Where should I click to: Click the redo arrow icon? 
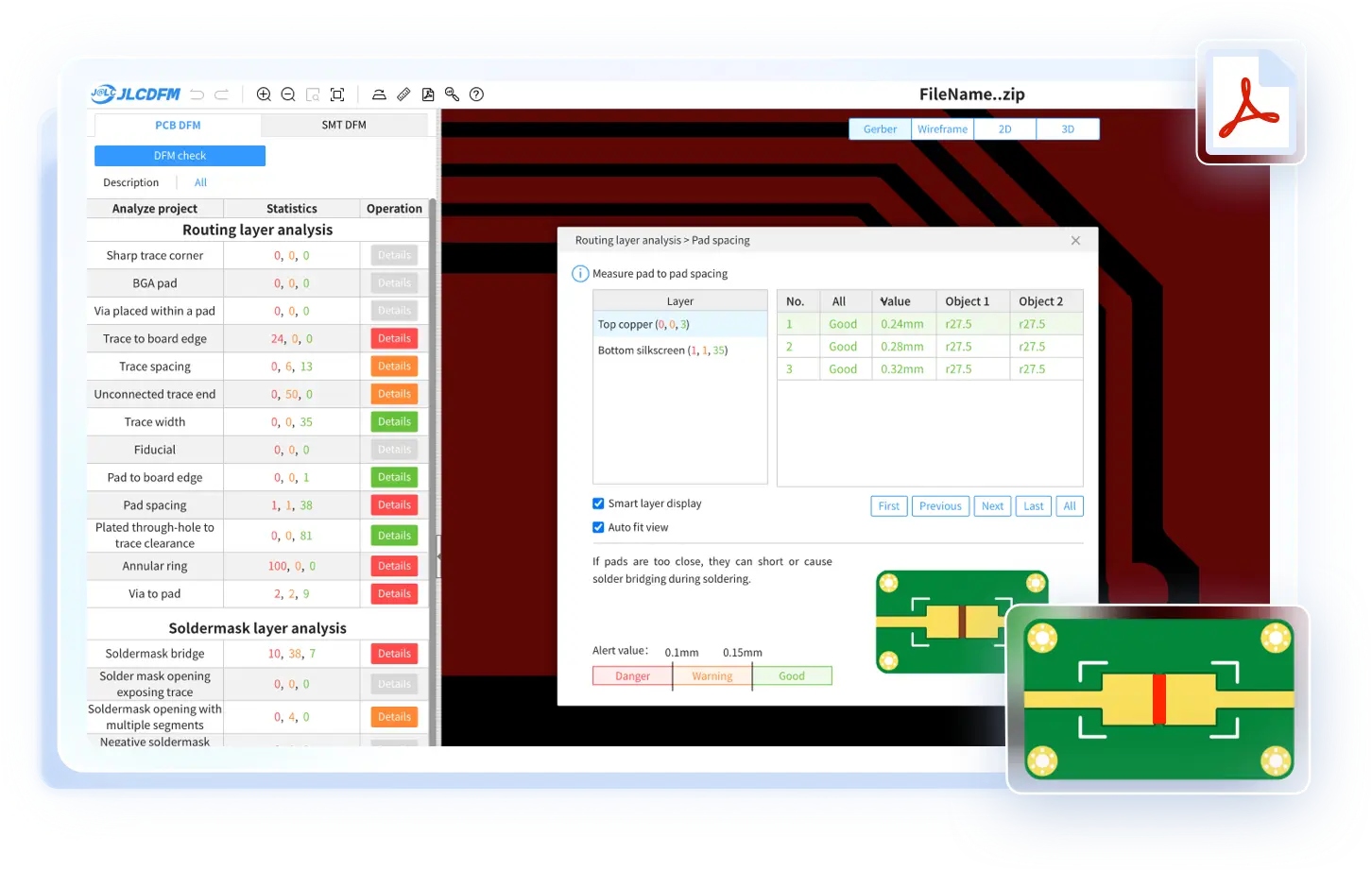222,94
